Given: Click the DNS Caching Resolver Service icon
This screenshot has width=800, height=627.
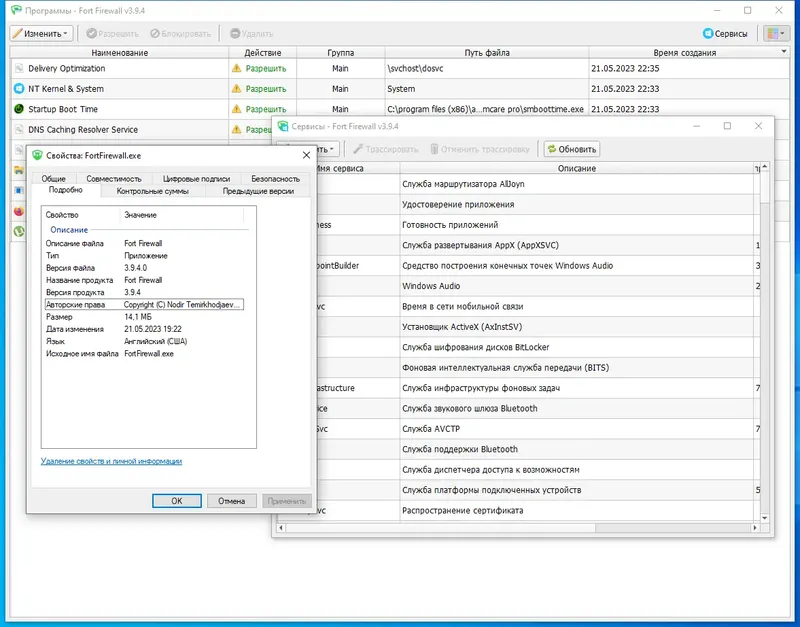Looking at the screenshot, I should pyautogui.click(x=19, y=130).
